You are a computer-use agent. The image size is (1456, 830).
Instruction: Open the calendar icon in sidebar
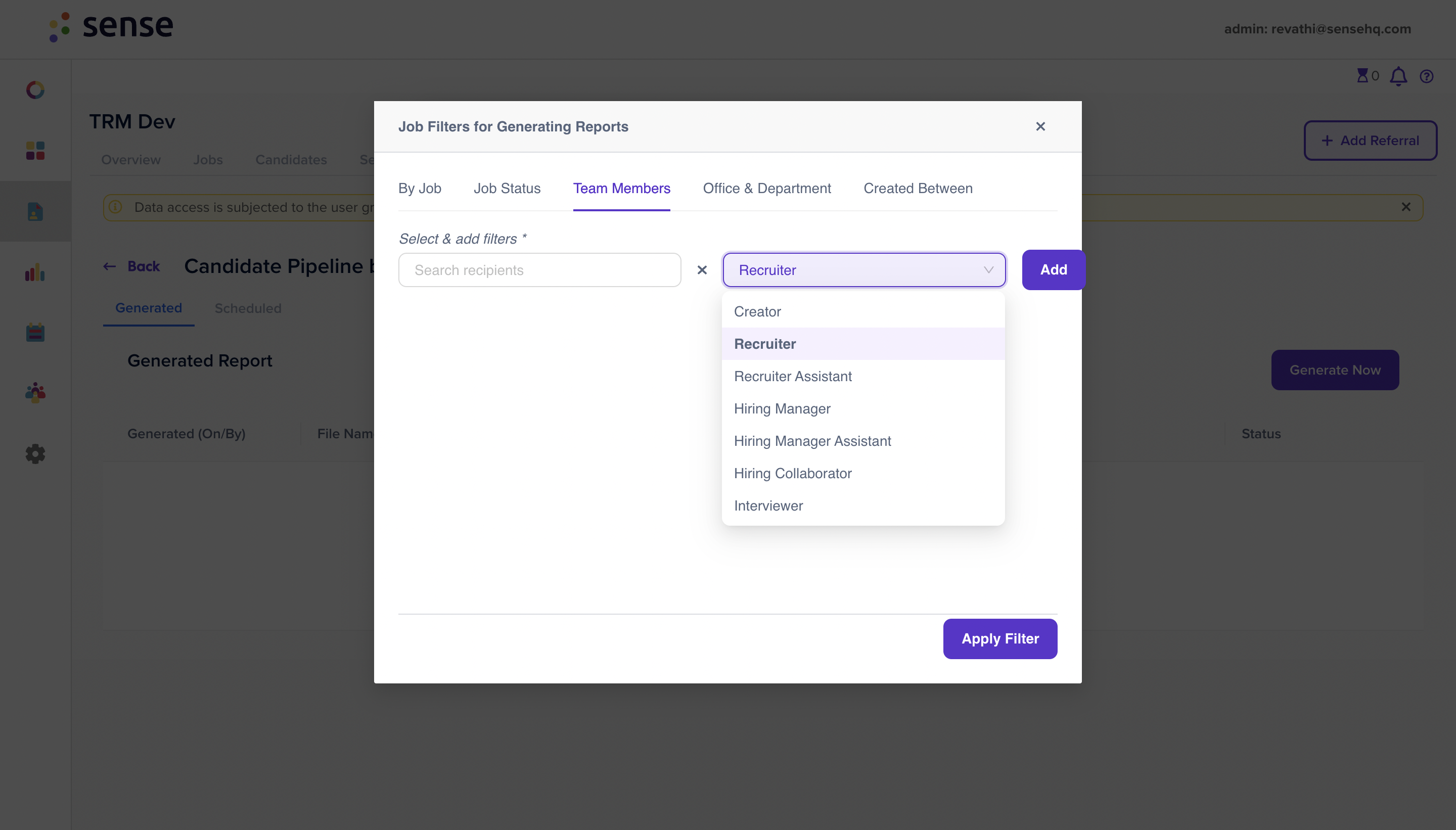tap(35, 332)
